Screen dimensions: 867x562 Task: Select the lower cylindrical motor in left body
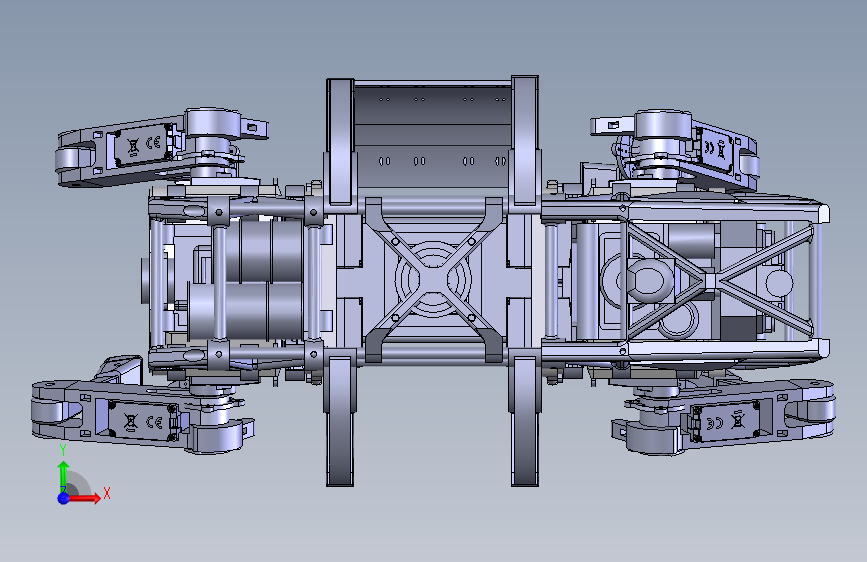[246, 311]
